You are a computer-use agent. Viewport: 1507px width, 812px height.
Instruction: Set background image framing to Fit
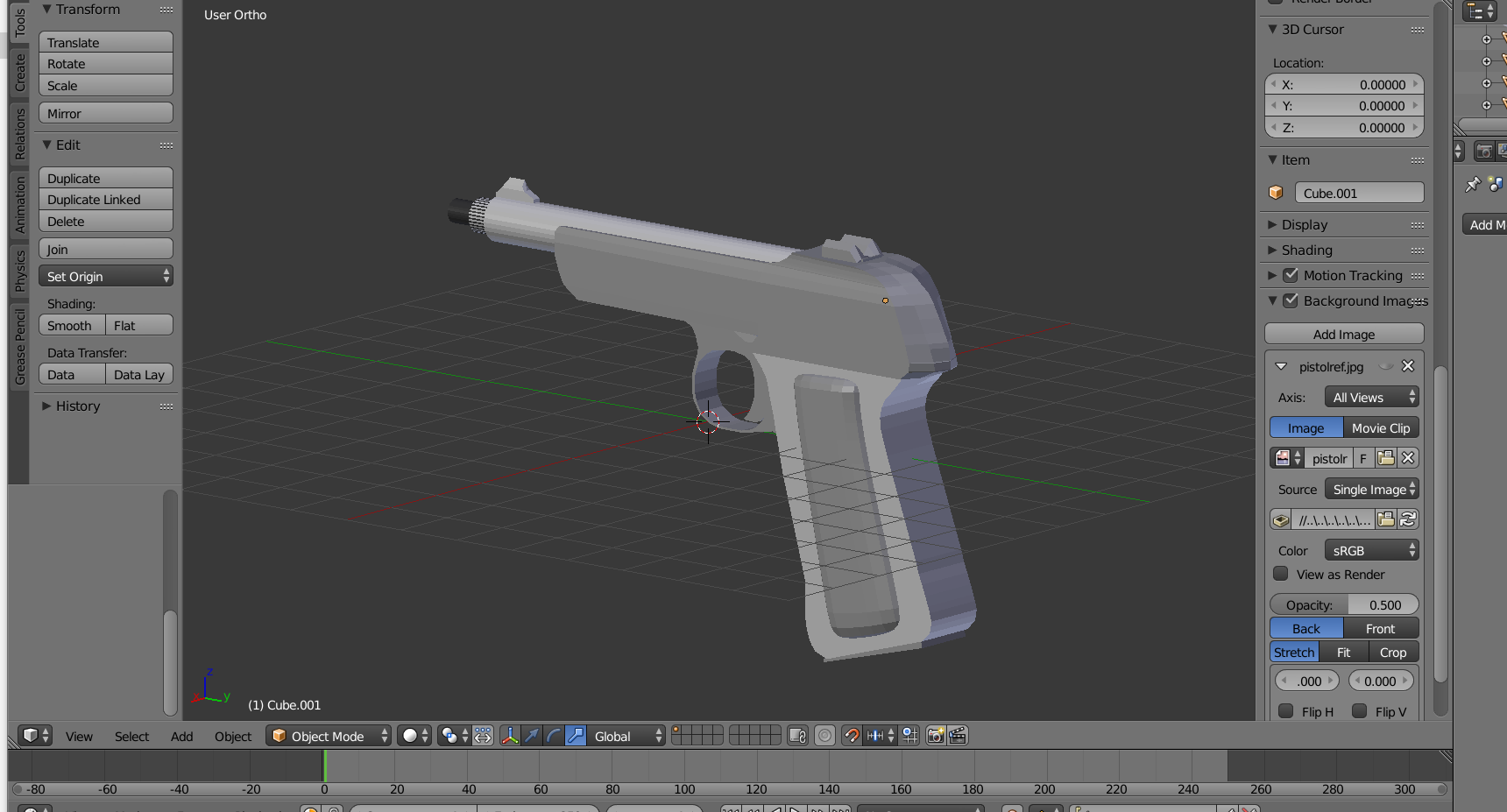pyautogui.click(x=1344, y=652)
